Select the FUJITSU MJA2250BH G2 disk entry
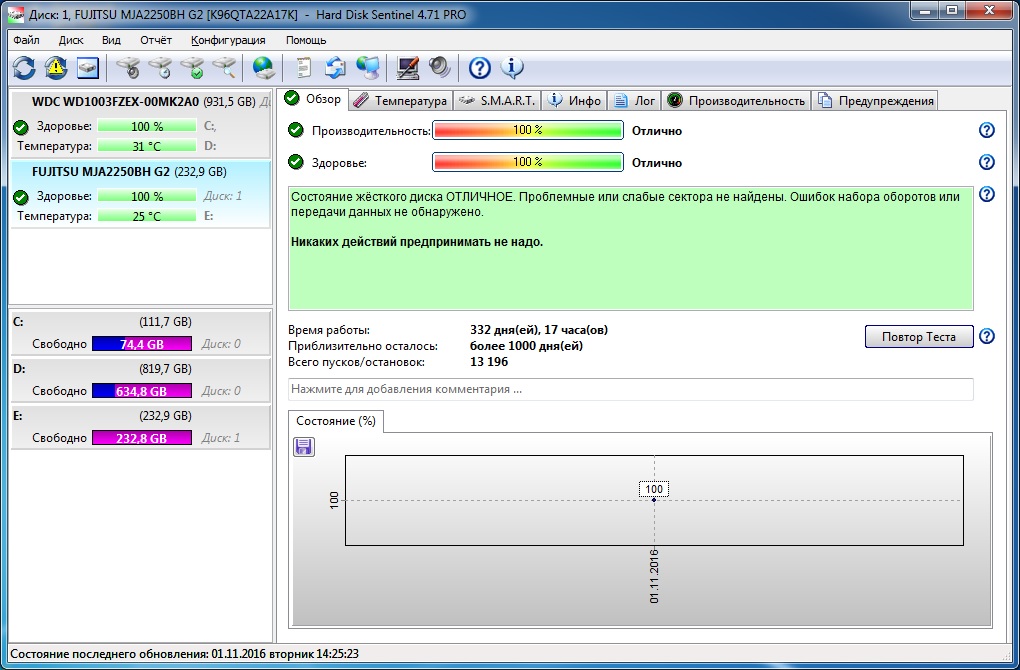The width and height of the screenshot is (1020, 670). click(x=141, y=194)
